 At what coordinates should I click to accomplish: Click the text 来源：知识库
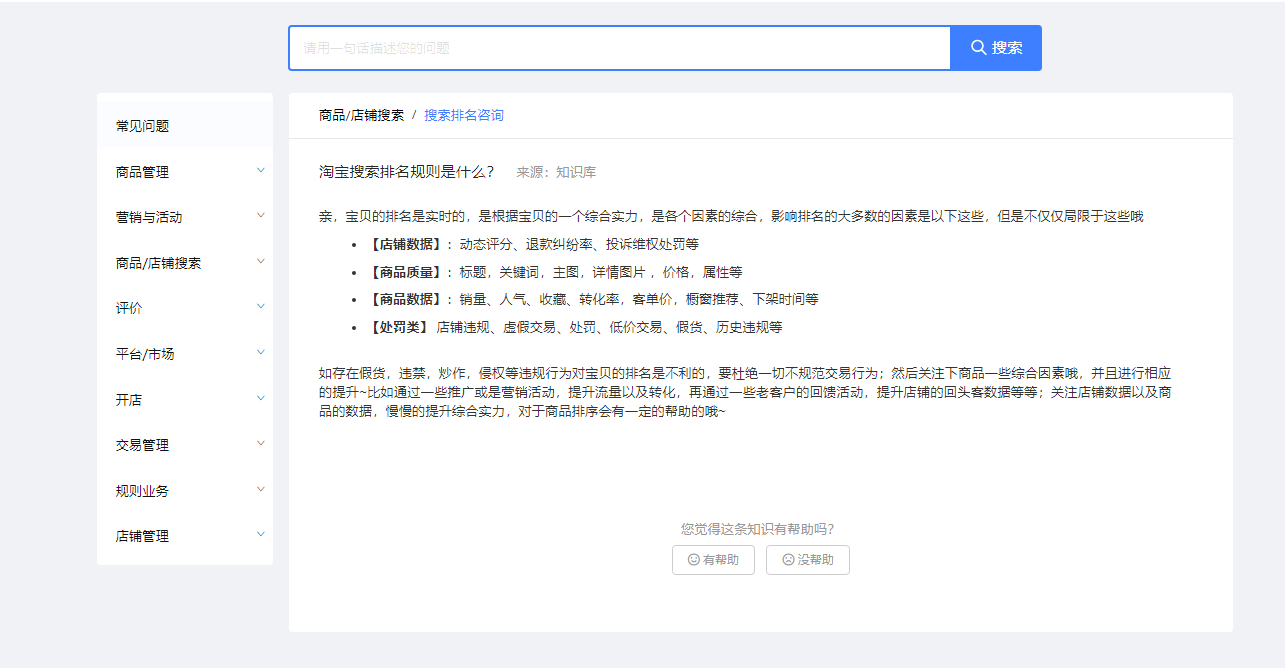pos(556,173)
